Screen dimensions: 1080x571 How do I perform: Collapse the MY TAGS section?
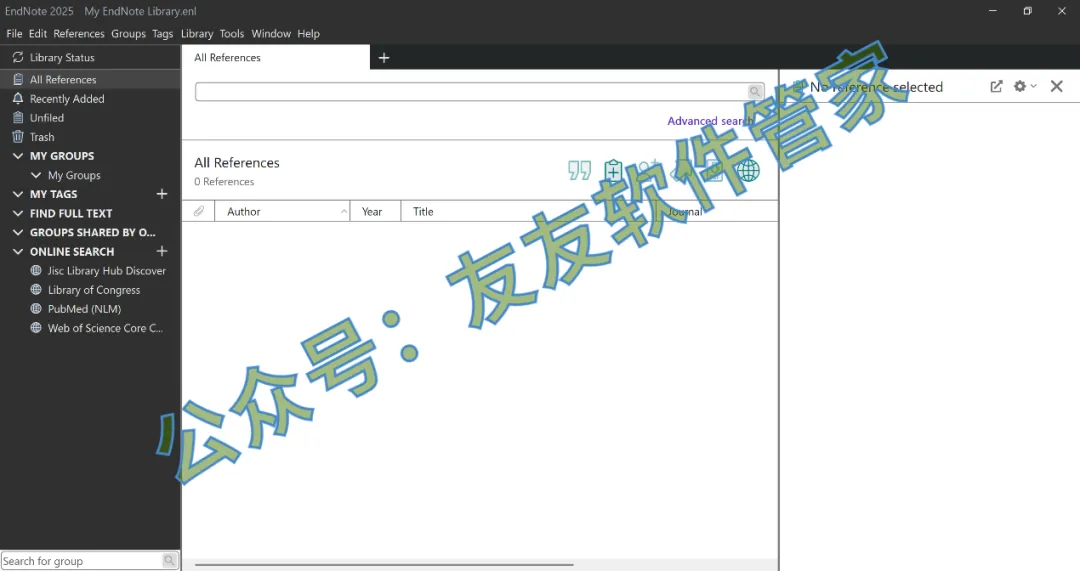[18, 194]
